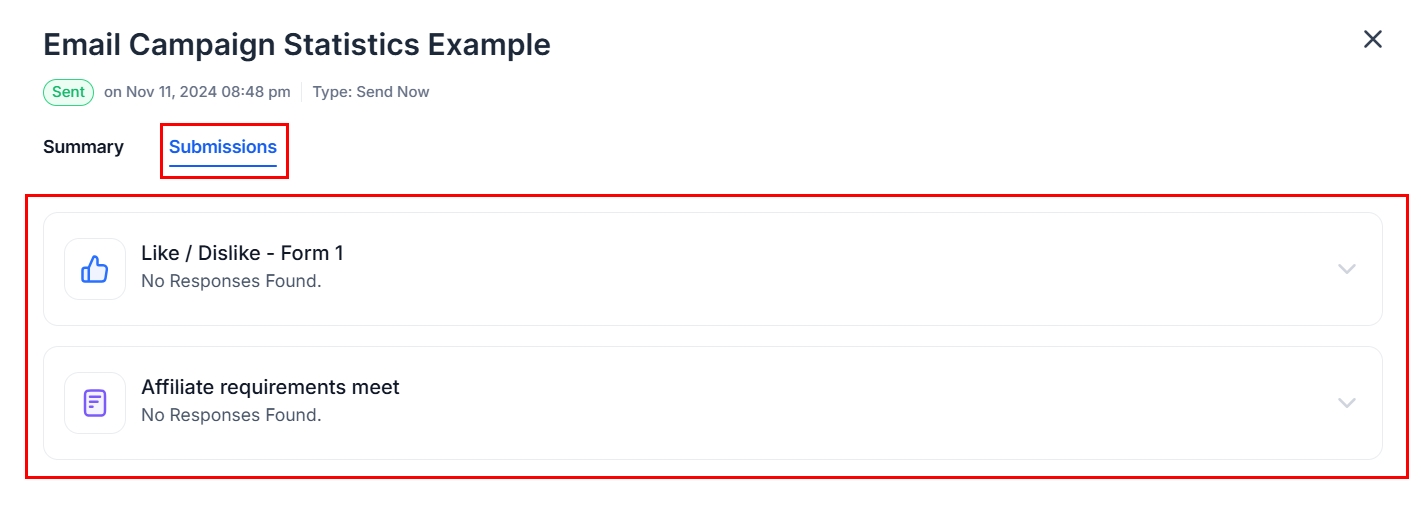This screenshot has height=520, width=1421.
Task: Click No Responses Found under Like / Dislike
Action: click(231, 281)
